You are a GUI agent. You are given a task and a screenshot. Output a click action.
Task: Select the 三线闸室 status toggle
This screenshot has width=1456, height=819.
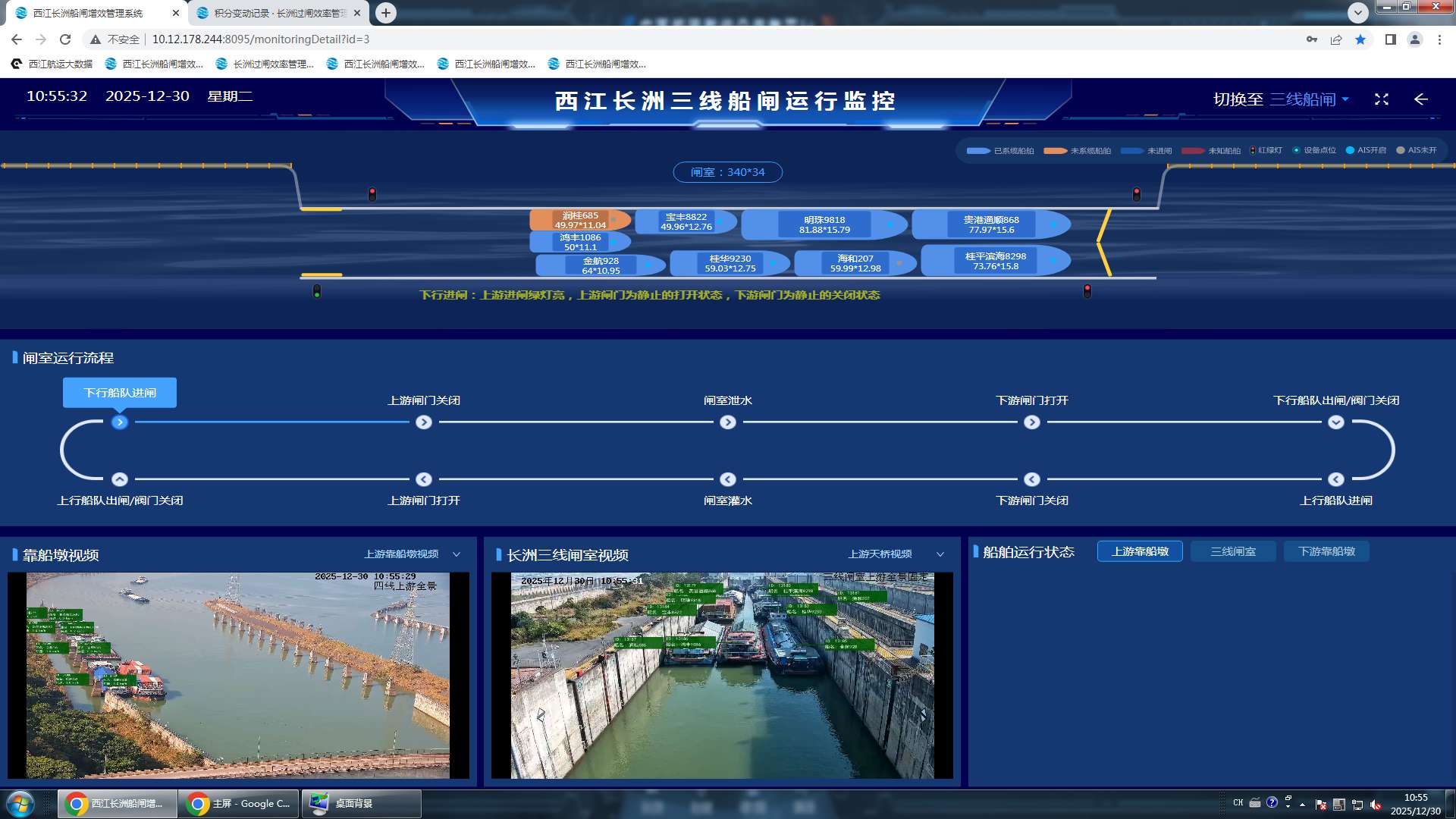1233,551
